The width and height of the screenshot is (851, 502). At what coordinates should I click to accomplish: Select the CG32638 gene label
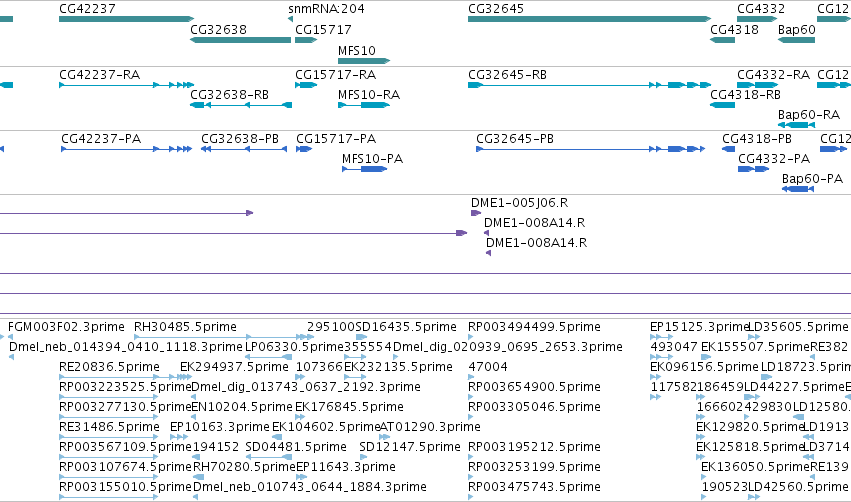coord(218,29)
